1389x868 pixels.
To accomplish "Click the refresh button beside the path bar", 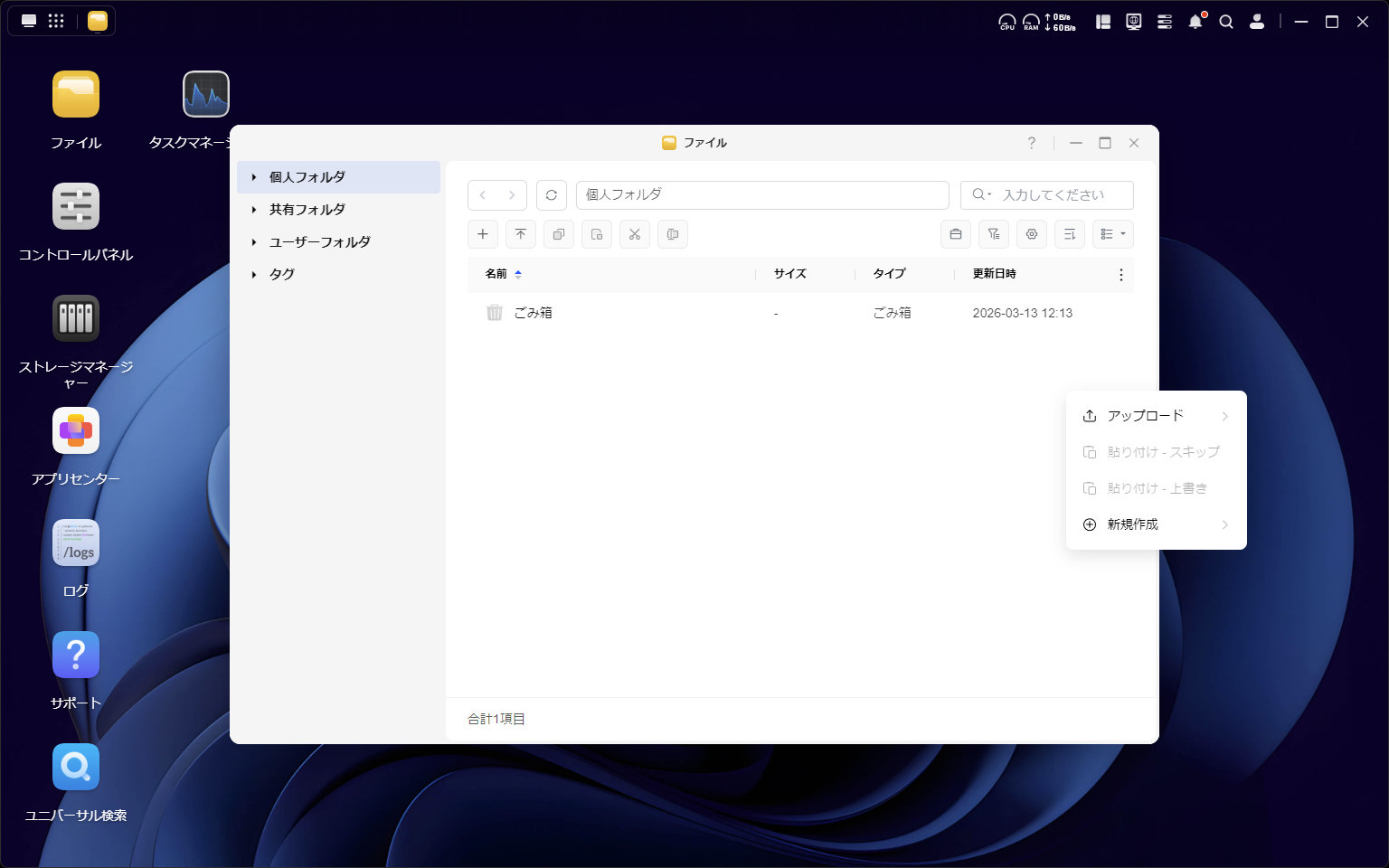I will [x=551, y=195].
